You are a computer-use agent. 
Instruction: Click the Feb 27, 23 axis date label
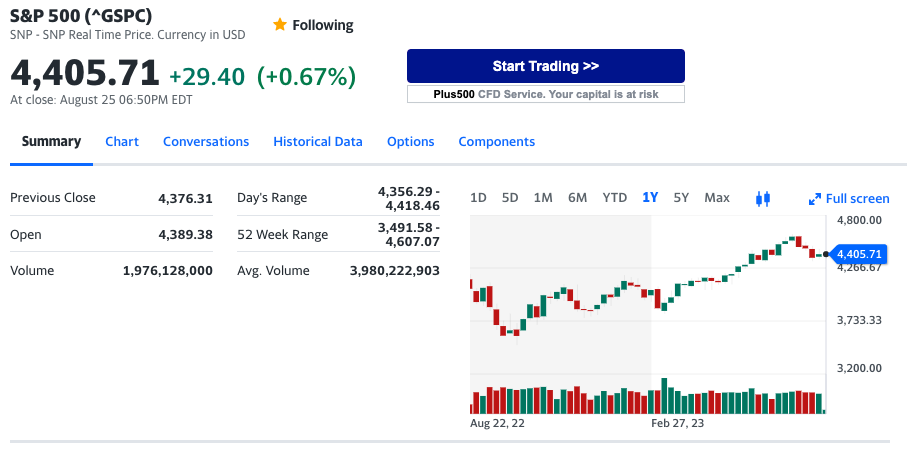tap(677, 423)
